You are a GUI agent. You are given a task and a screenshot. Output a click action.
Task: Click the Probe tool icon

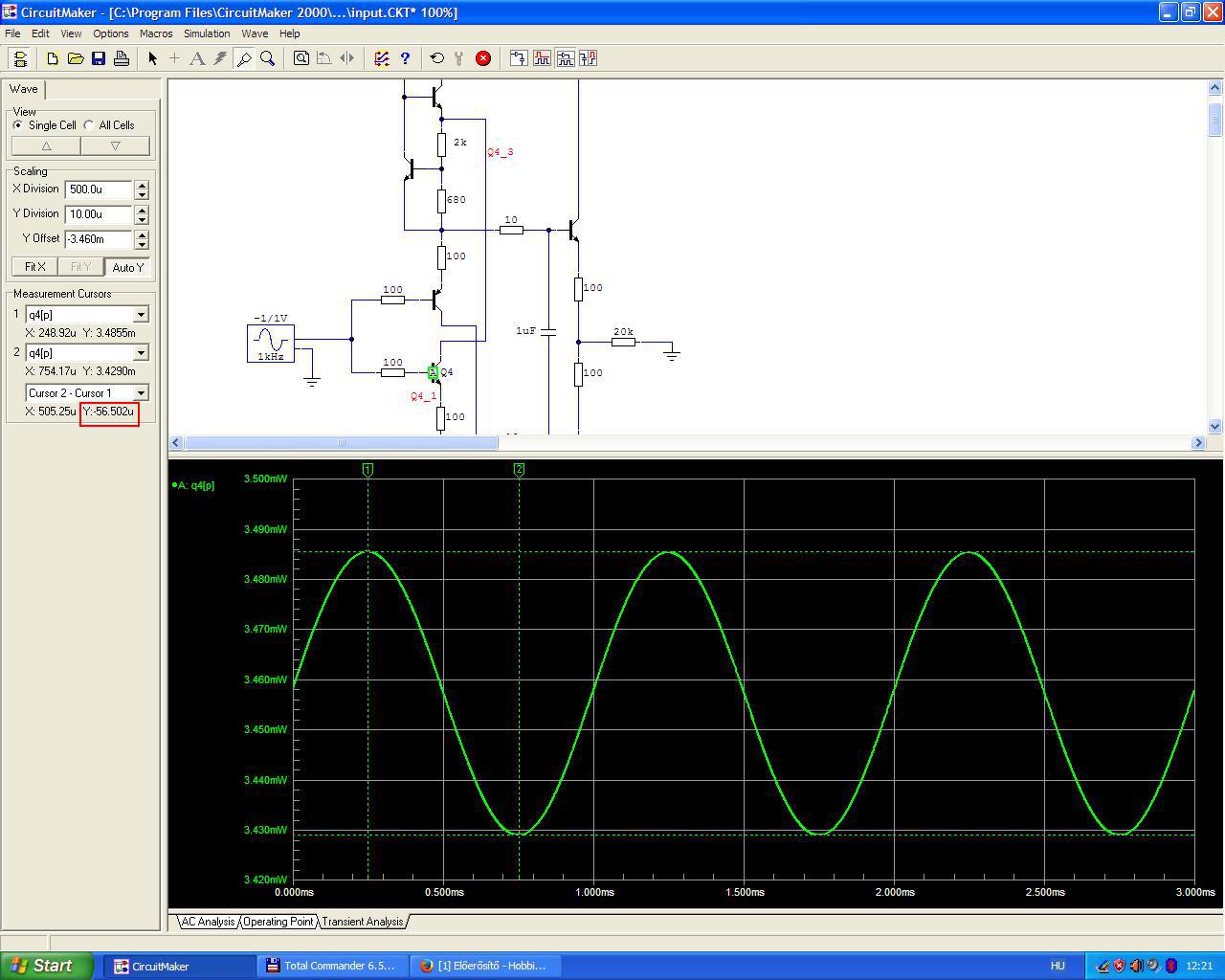[244, 58]
